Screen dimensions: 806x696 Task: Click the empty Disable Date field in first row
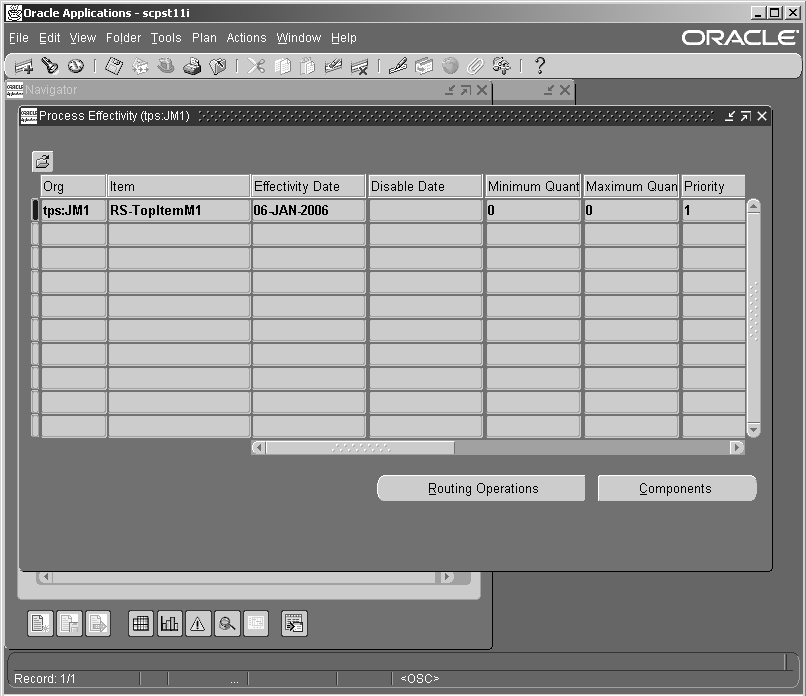pyautogui.click(x=426, y=210)
